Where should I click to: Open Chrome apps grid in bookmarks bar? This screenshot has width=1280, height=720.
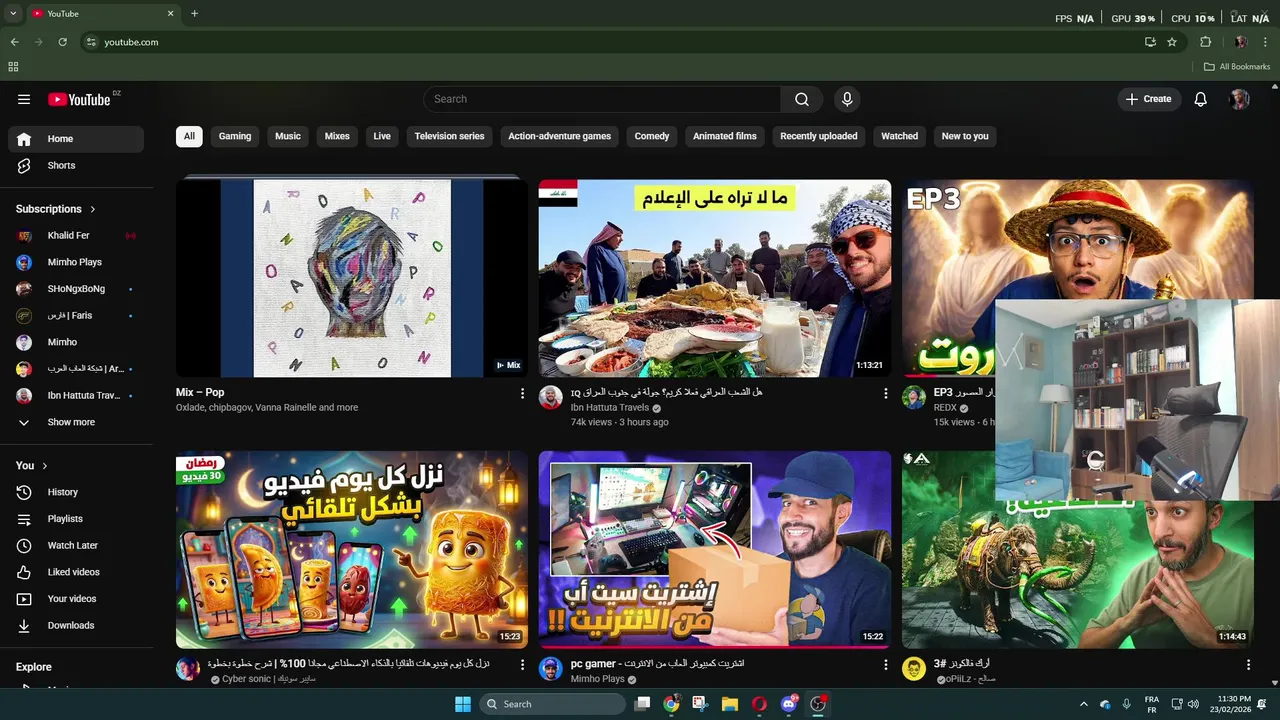13,67
